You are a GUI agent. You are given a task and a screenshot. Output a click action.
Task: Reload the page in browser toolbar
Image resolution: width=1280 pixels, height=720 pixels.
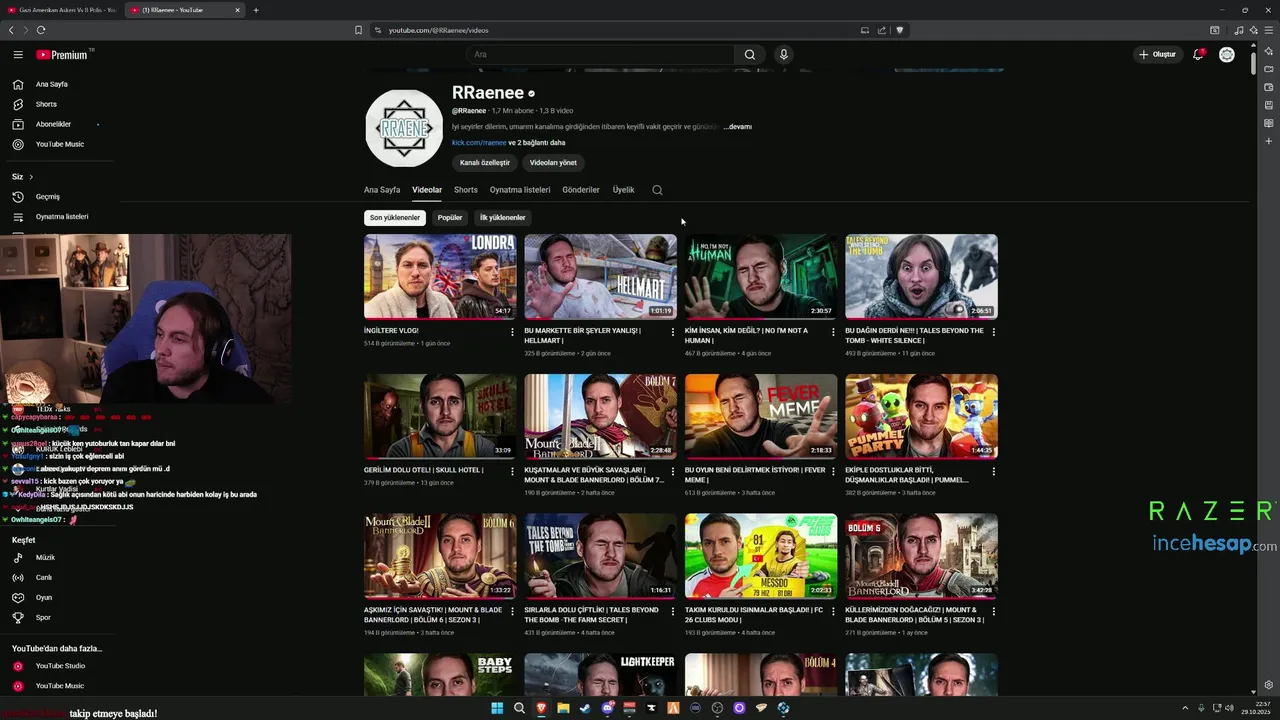pos(41,30)
